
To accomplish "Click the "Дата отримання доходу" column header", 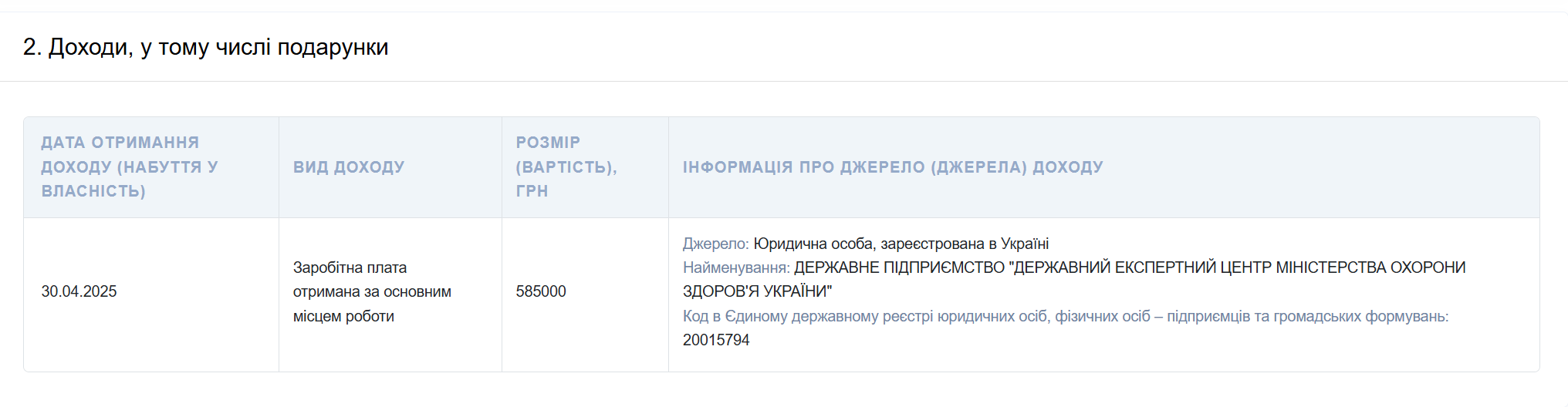I will (120, 143).
